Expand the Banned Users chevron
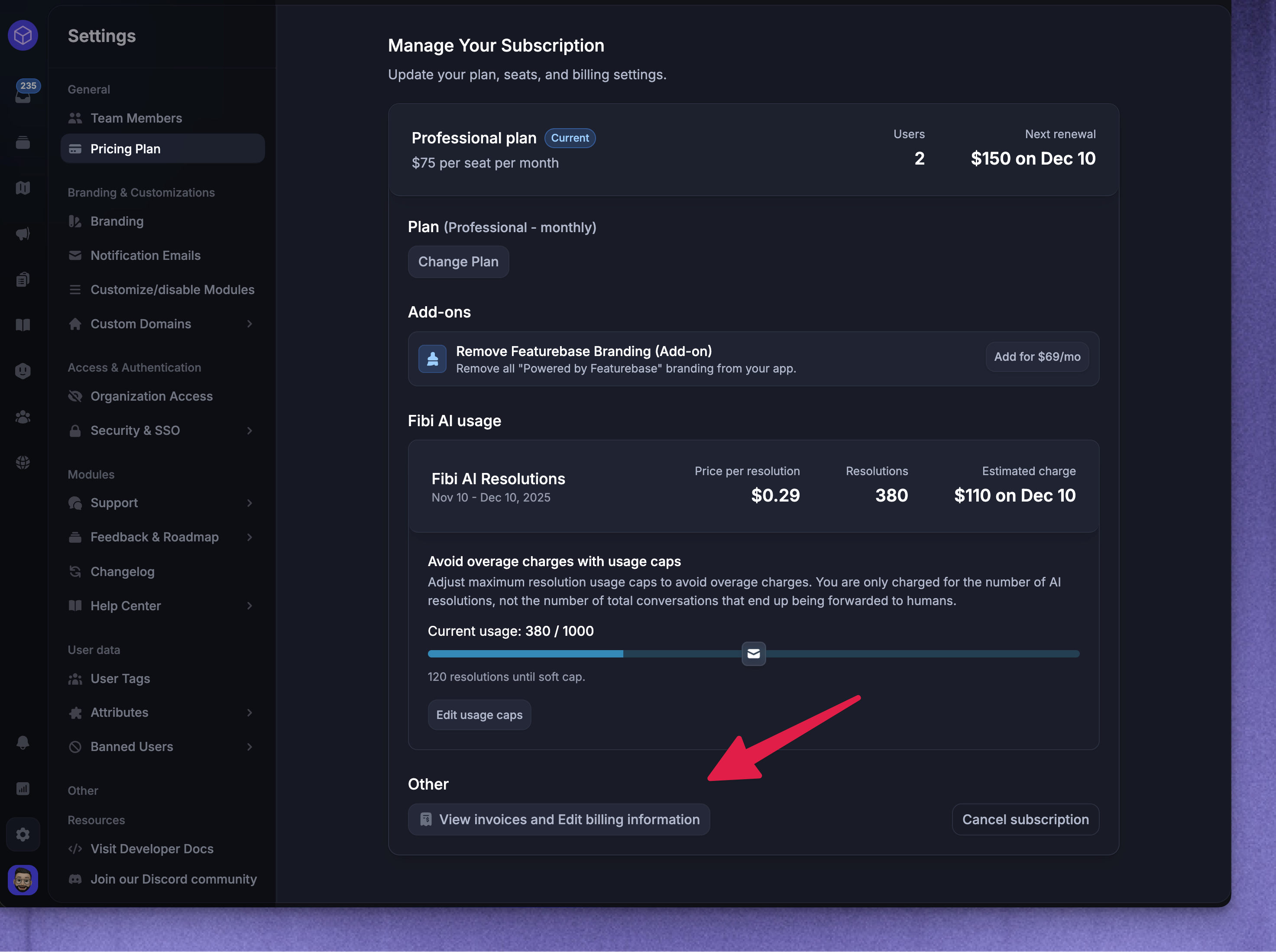This screenshot has height=952, width=1276. tap(249, 747)
